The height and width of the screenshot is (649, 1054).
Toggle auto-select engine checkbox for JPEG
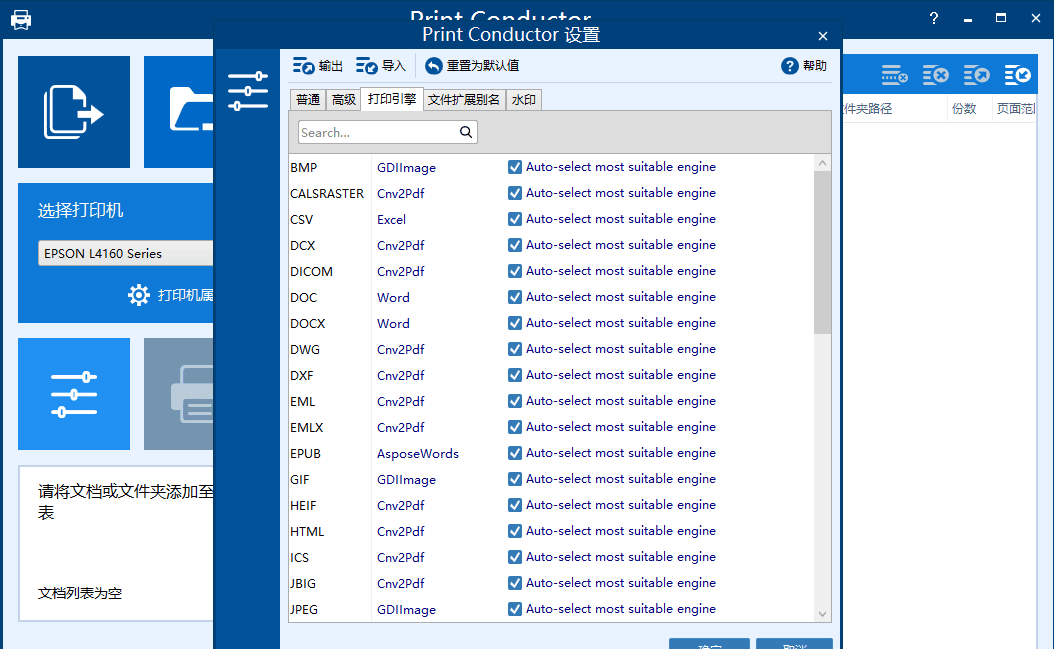point(515,609)
